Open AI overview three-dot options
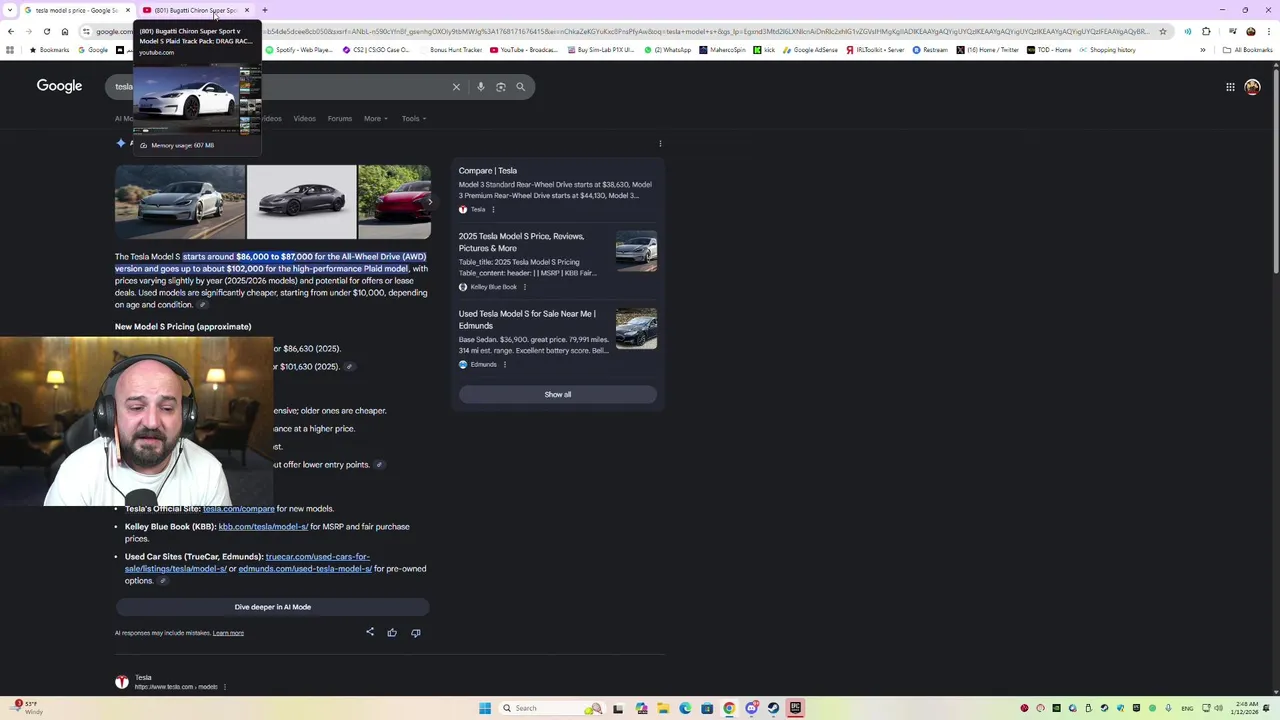Image resolution: width=1280 pixels, height=720 pixels. (x=660, y=144)
